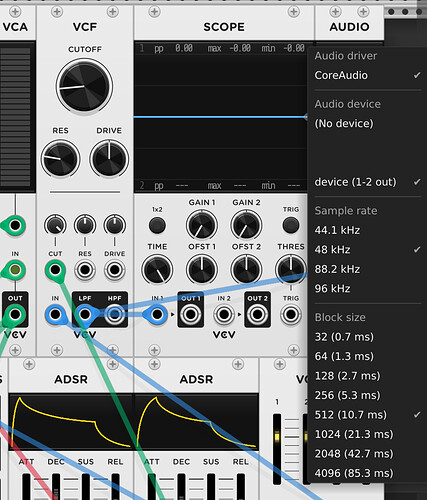The height and width of the screenshot is (500, 427).
Task: Choose block size 32 (0.7 ms)
Action: pyautogui.click(x=367, y=337)
